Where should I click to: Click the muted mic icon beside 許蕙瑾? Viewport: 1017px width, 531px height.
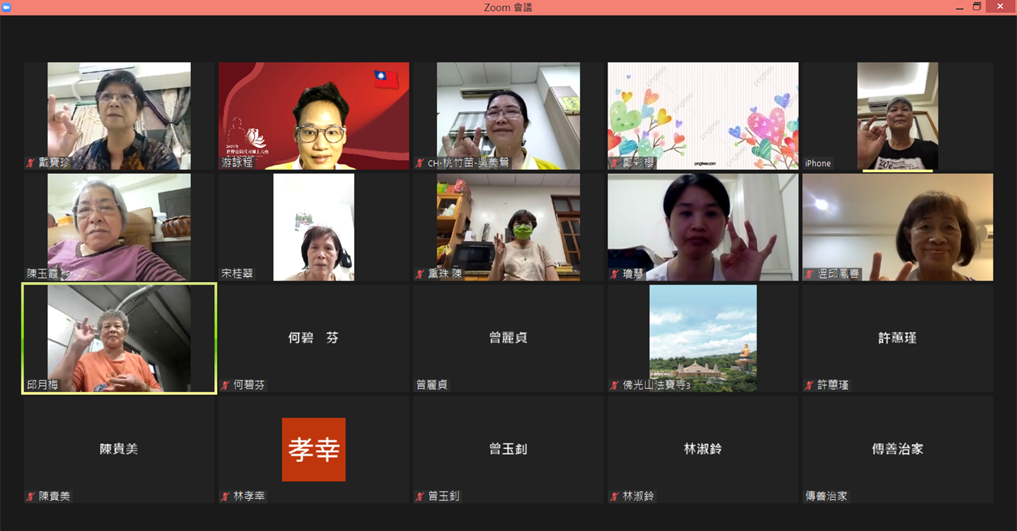coord(809,385)
